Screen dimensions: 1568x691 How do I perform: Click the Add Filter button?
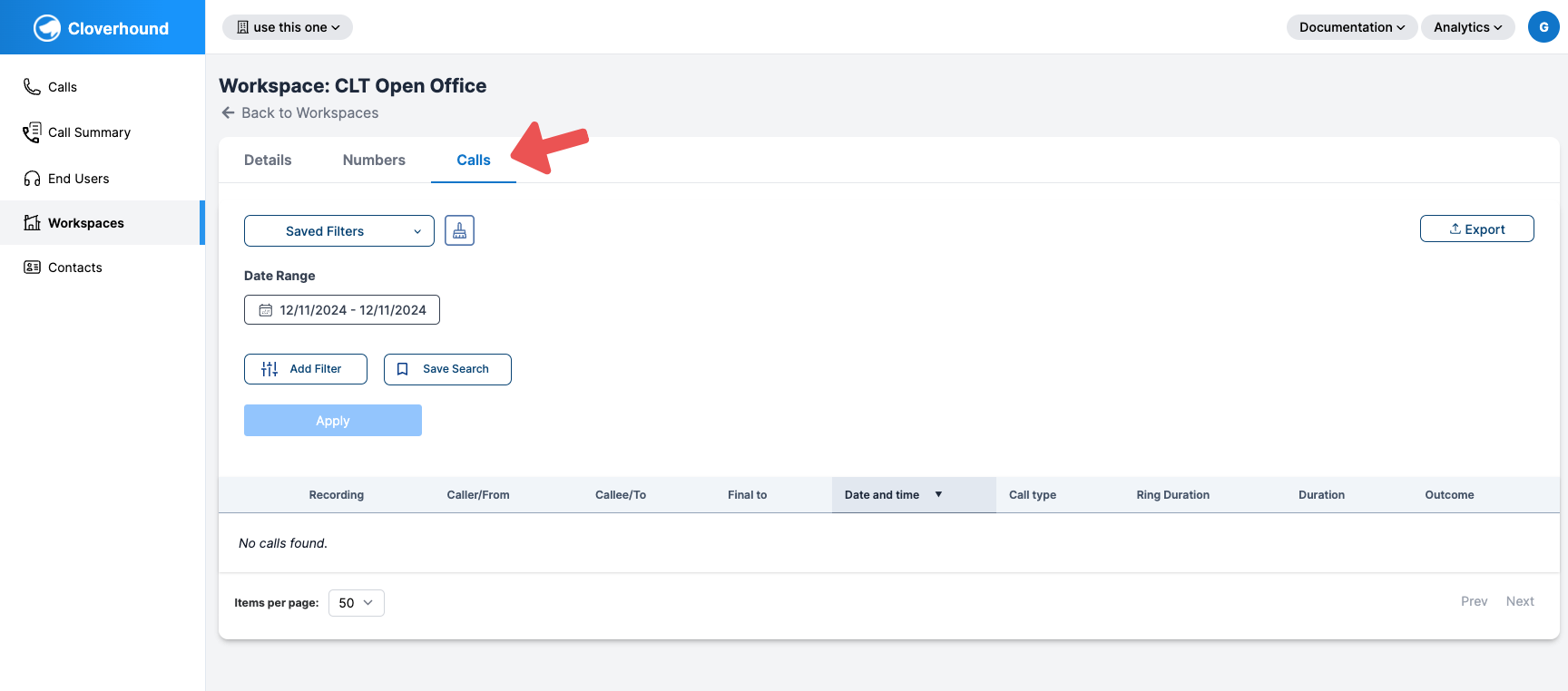[x=306, y=369]
